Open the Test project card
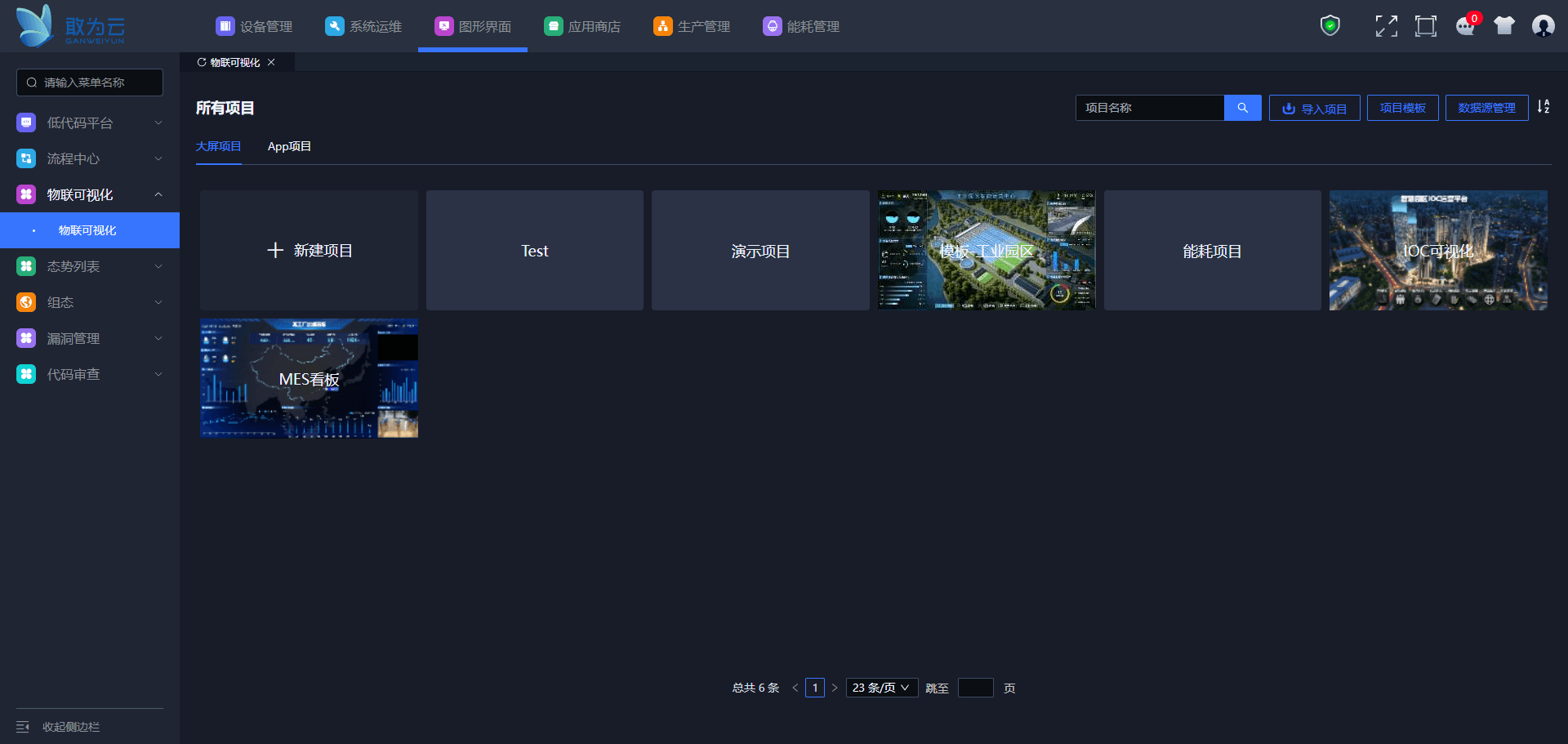This screenshot has width=1568, height=744. point(535,251)
